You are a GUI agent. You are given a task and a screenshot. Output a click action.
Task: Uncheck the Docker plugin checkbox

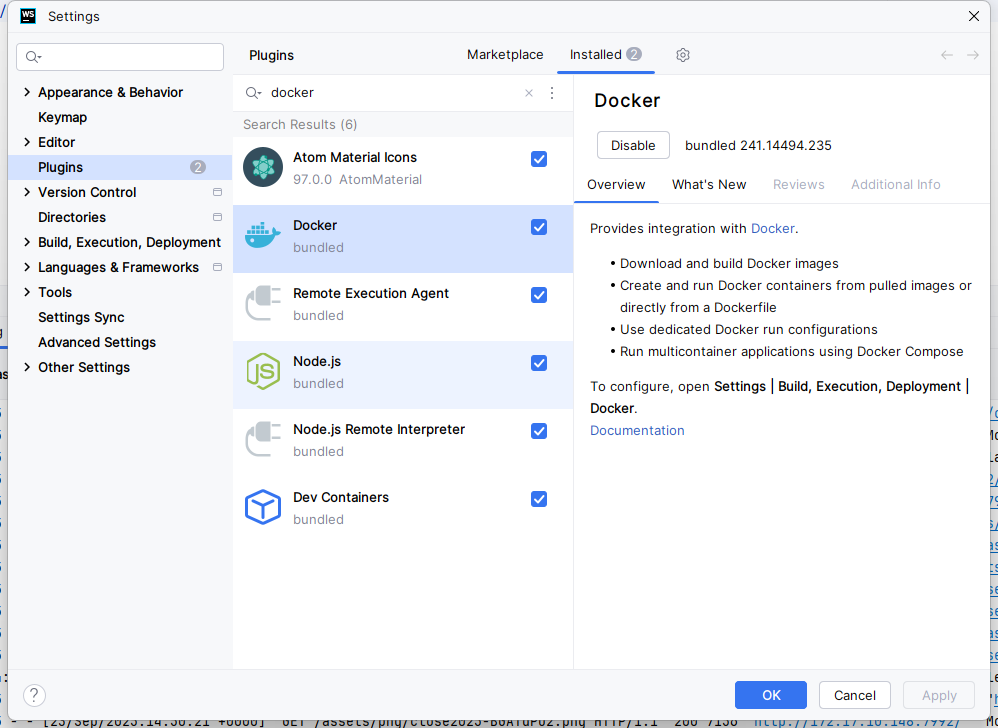(x=539, y=227)
